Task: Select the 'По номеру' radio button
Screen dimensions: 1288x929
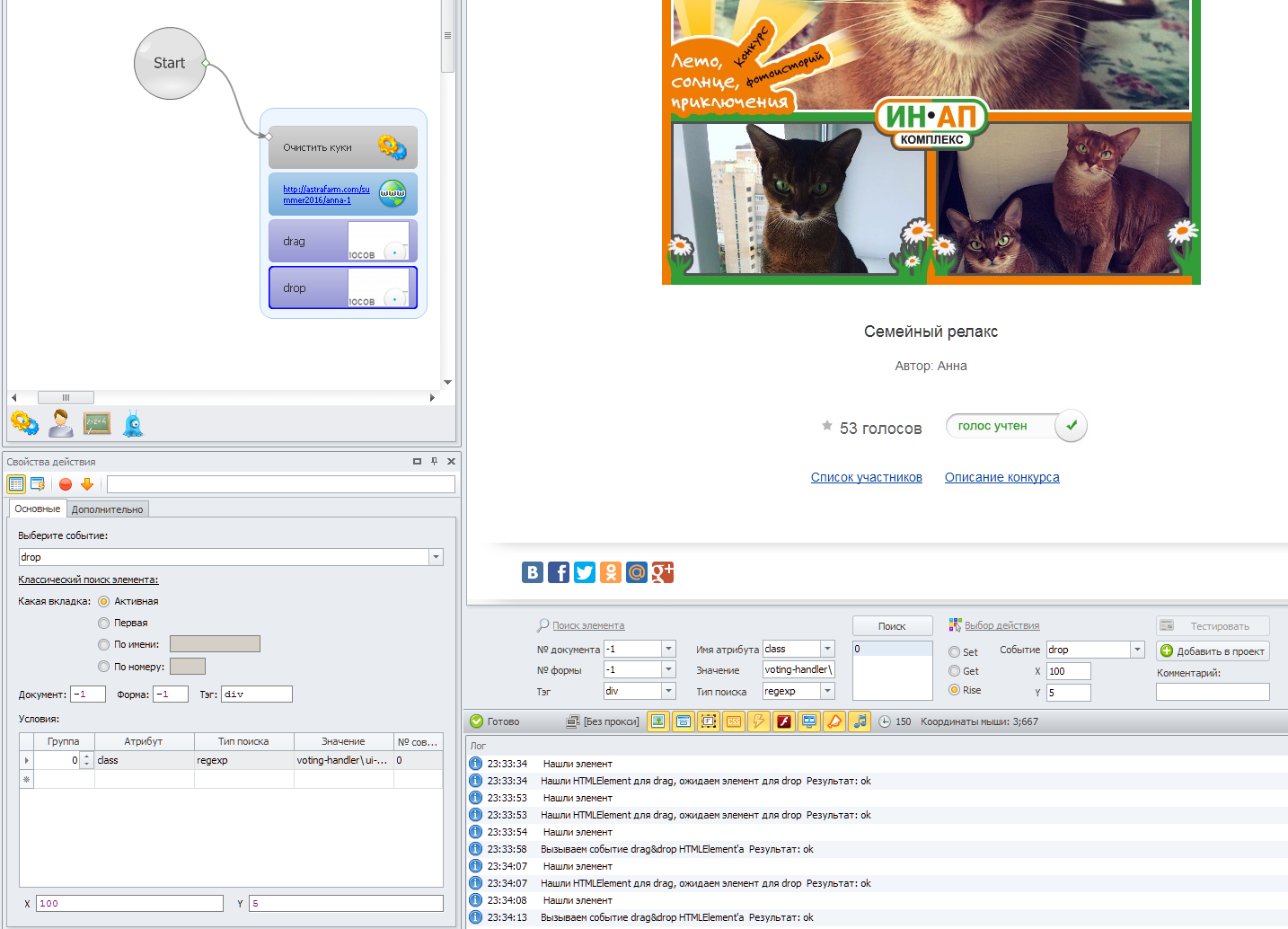Action: click(103, 667)
